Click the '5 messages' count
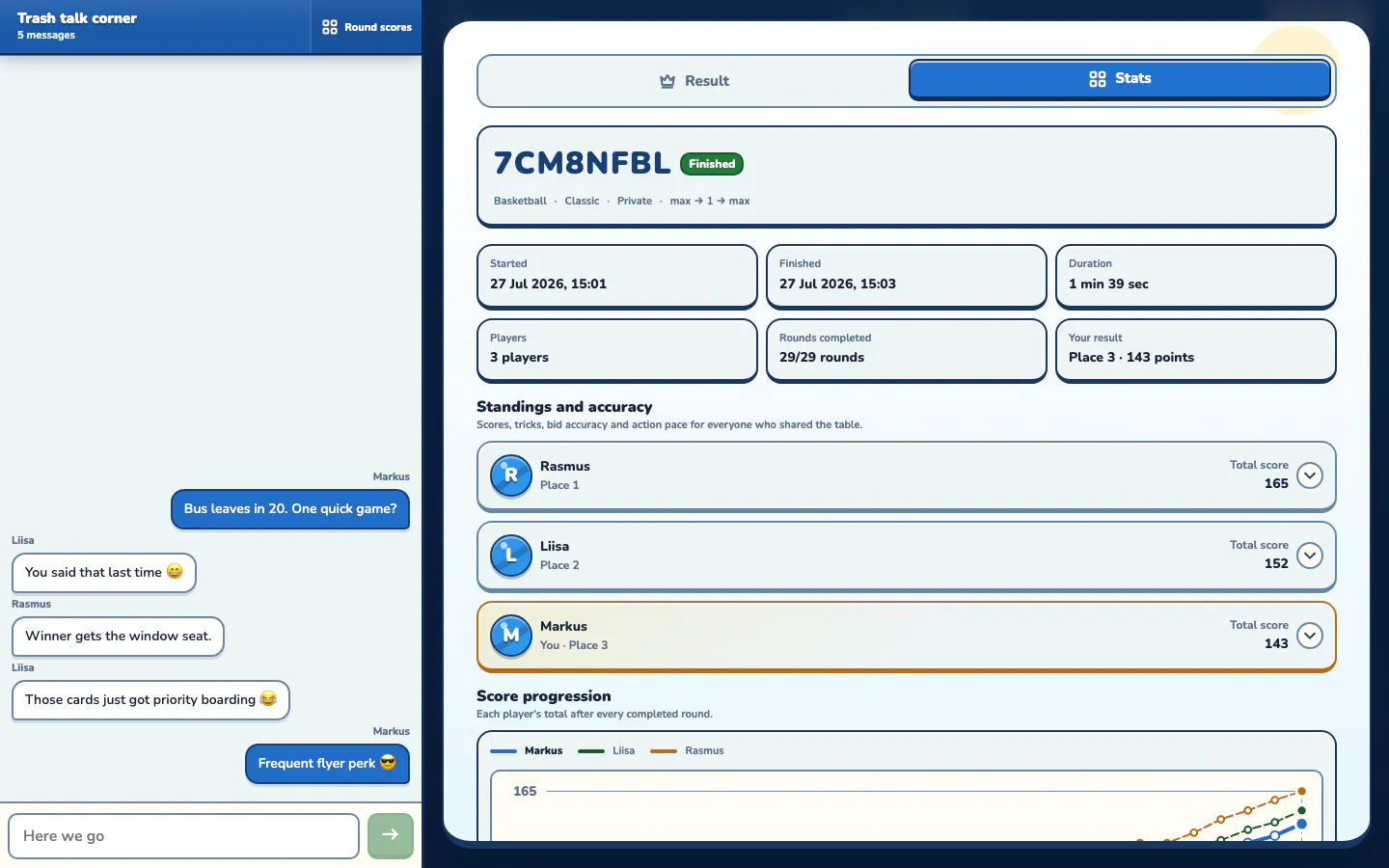 pyautogui.click(x=46, y=35)
